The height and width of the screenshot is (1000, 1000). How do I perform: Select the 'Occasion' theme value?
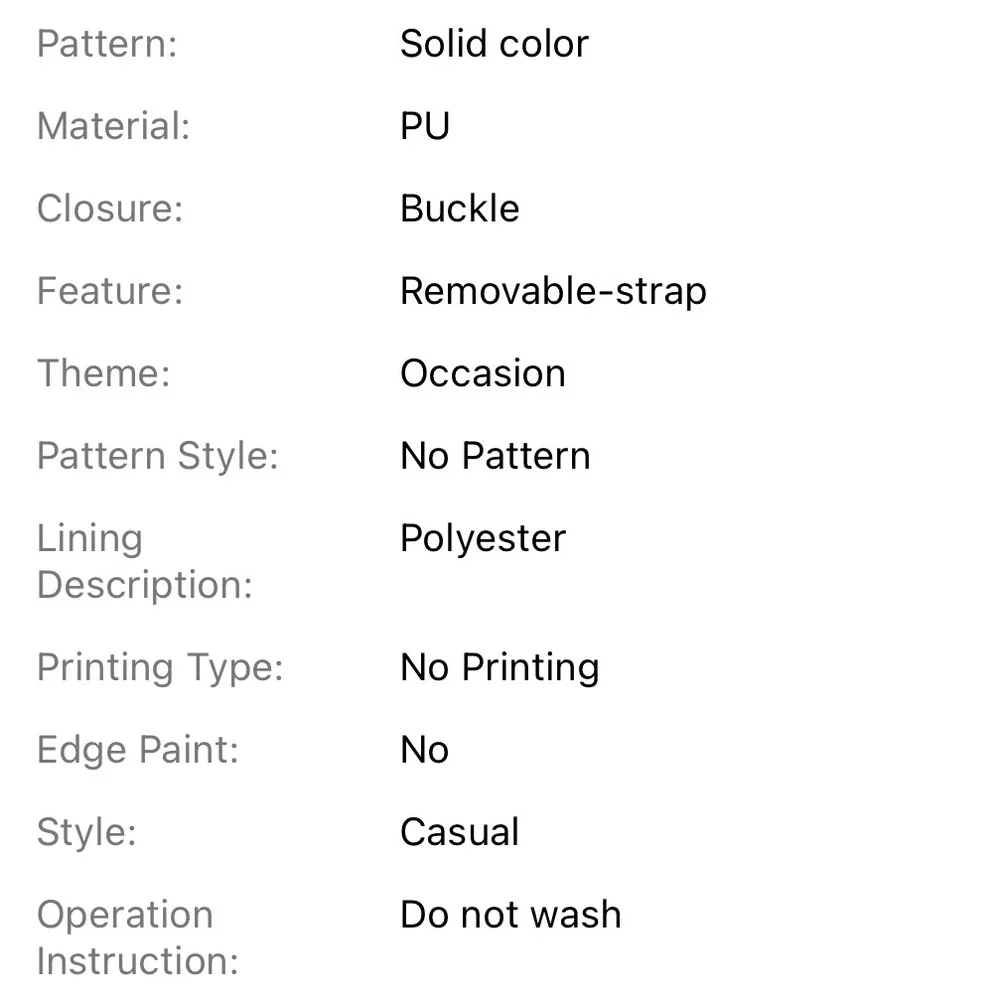[483, 374]
